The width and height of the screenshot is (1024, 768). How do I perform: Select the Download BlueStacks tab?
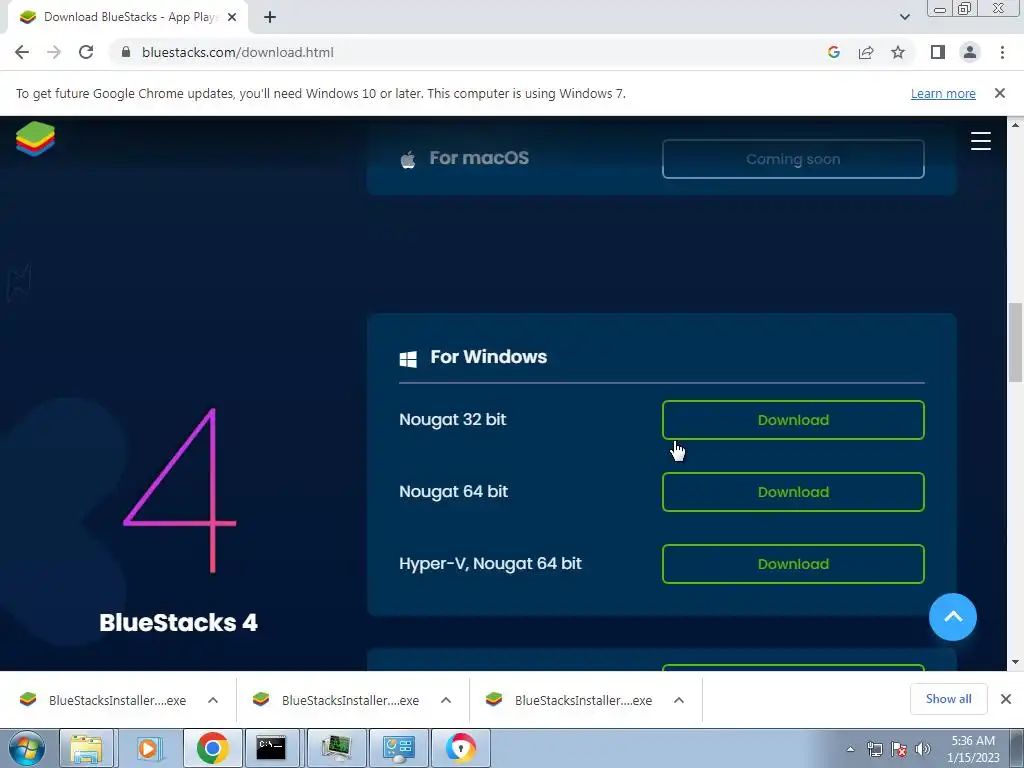[x=128, y=17]
